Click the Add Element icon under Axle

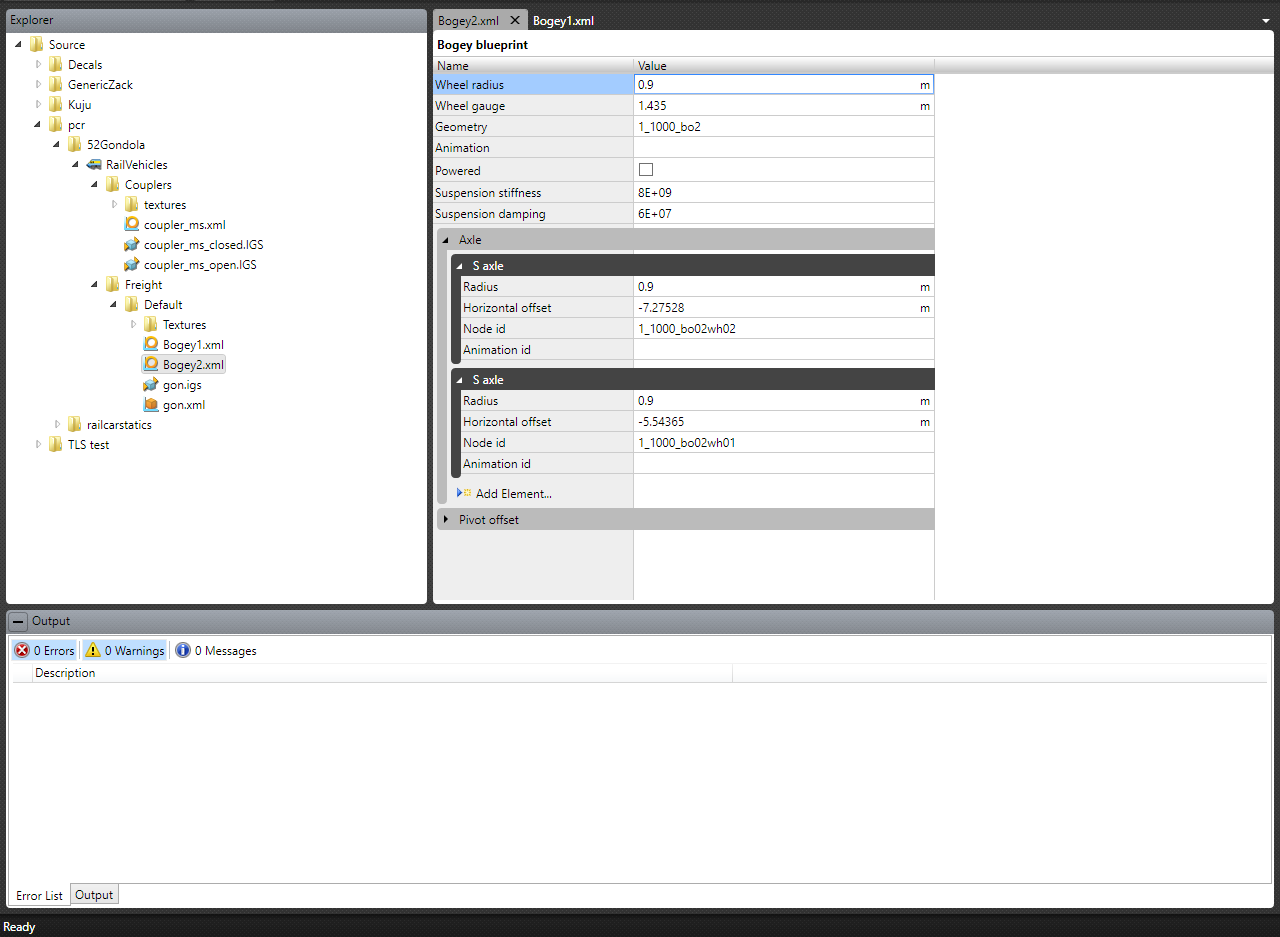coord(464,493)
